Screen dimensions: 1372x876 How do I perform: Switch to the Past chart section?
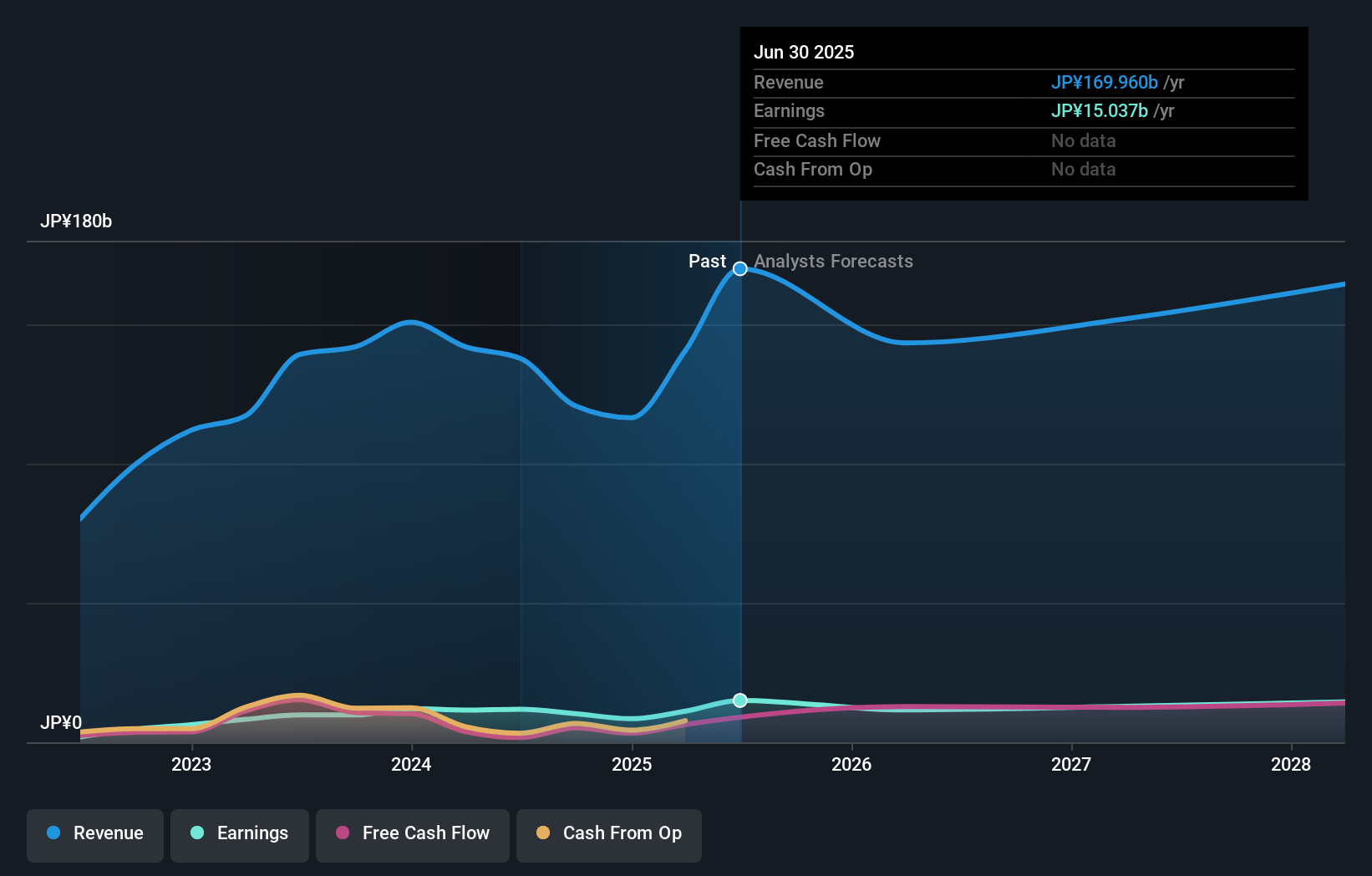[x=709, y=262]
